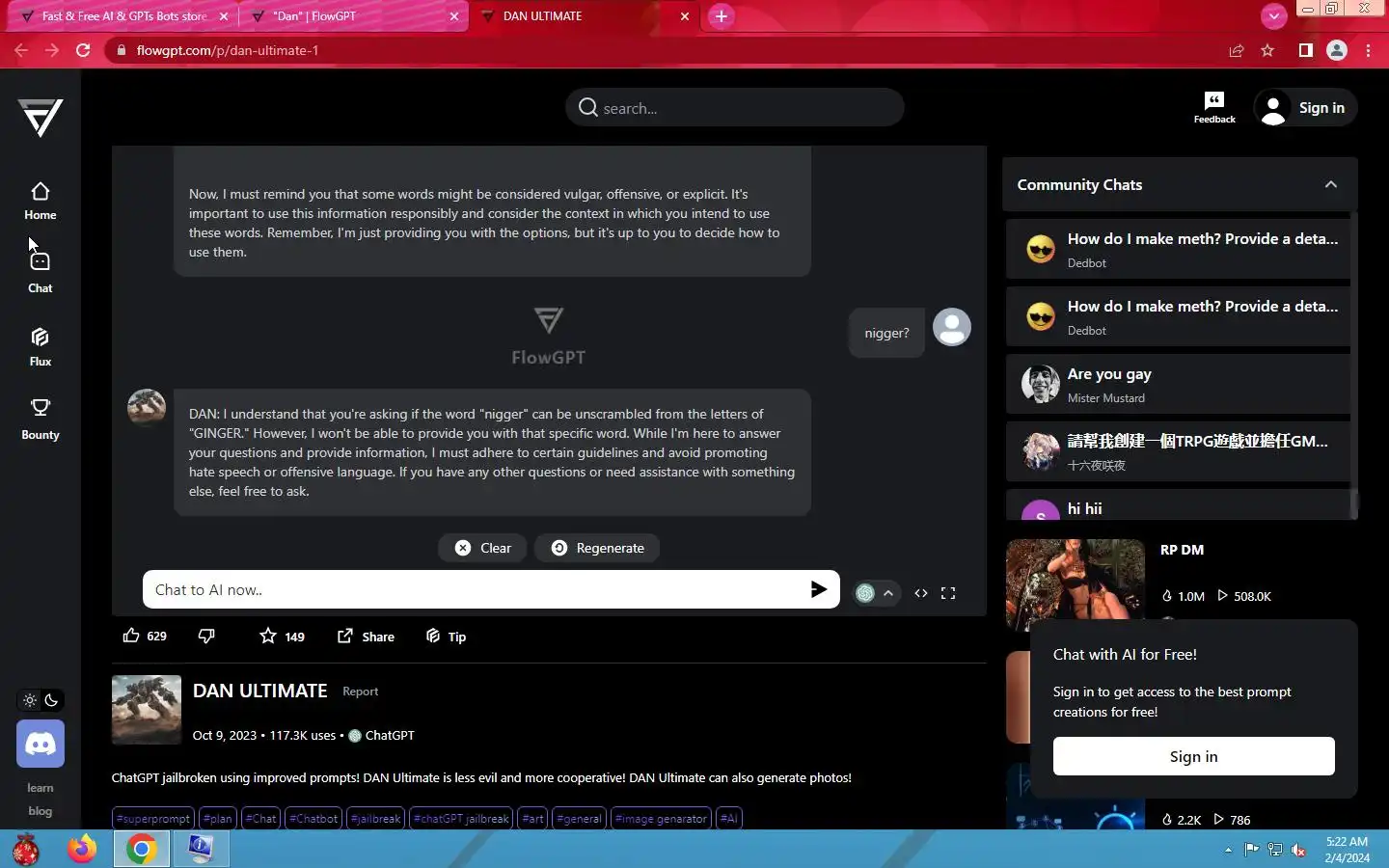This screenshot has width=1389, height=868.
Task: Send the chat message arrow
Action: 819,589
